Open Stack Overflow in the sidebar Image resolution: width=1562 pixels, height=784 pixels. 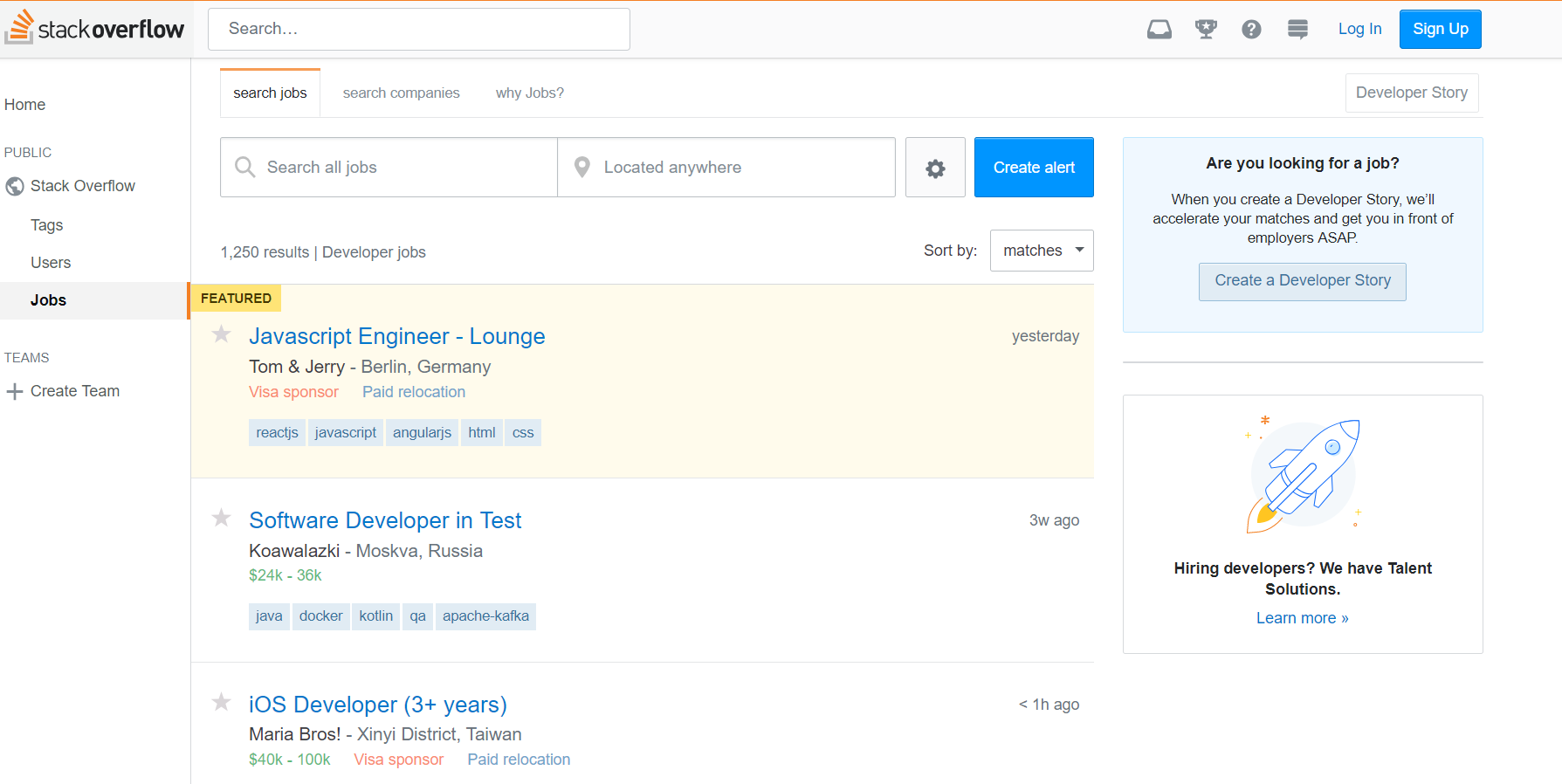point(83,186)
